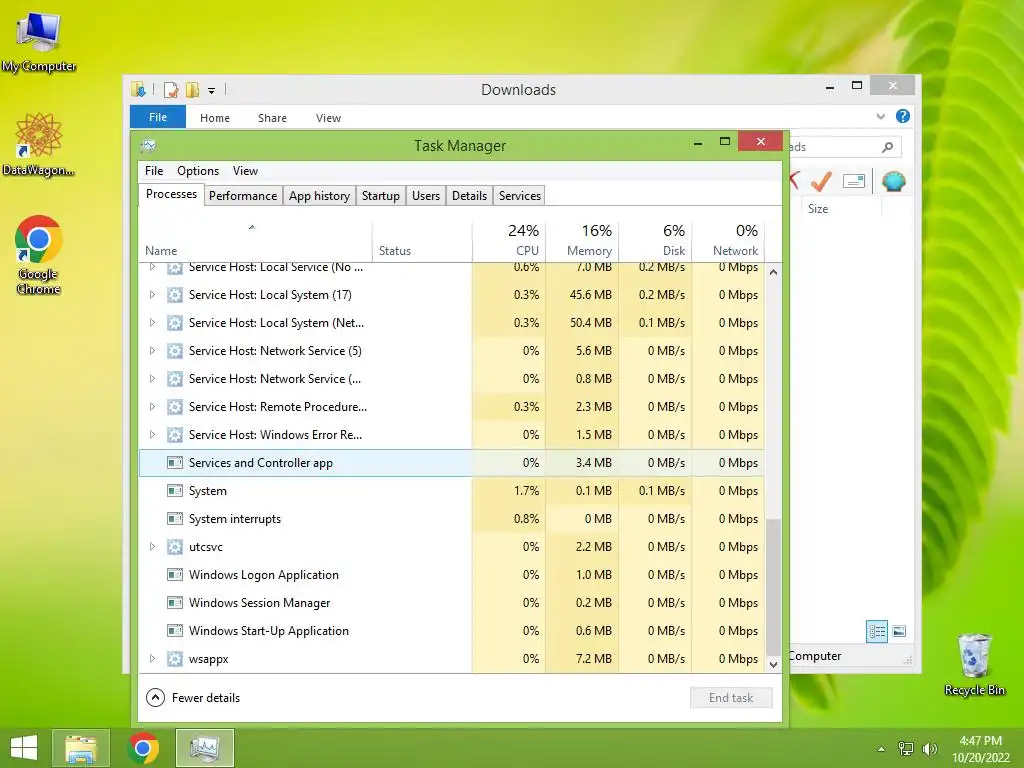Viewport: 1024px width, 768px height.
Task: Open Task Manager Options menu
Action: point(198,170)
